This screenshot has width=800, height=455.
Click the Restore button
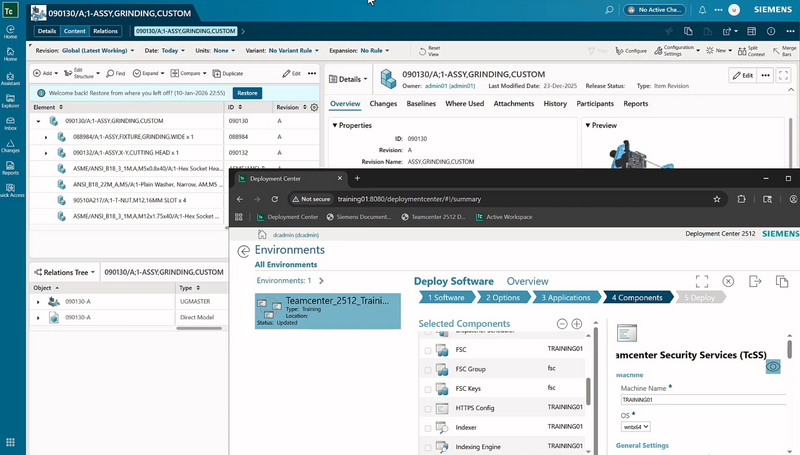point(247,93)
